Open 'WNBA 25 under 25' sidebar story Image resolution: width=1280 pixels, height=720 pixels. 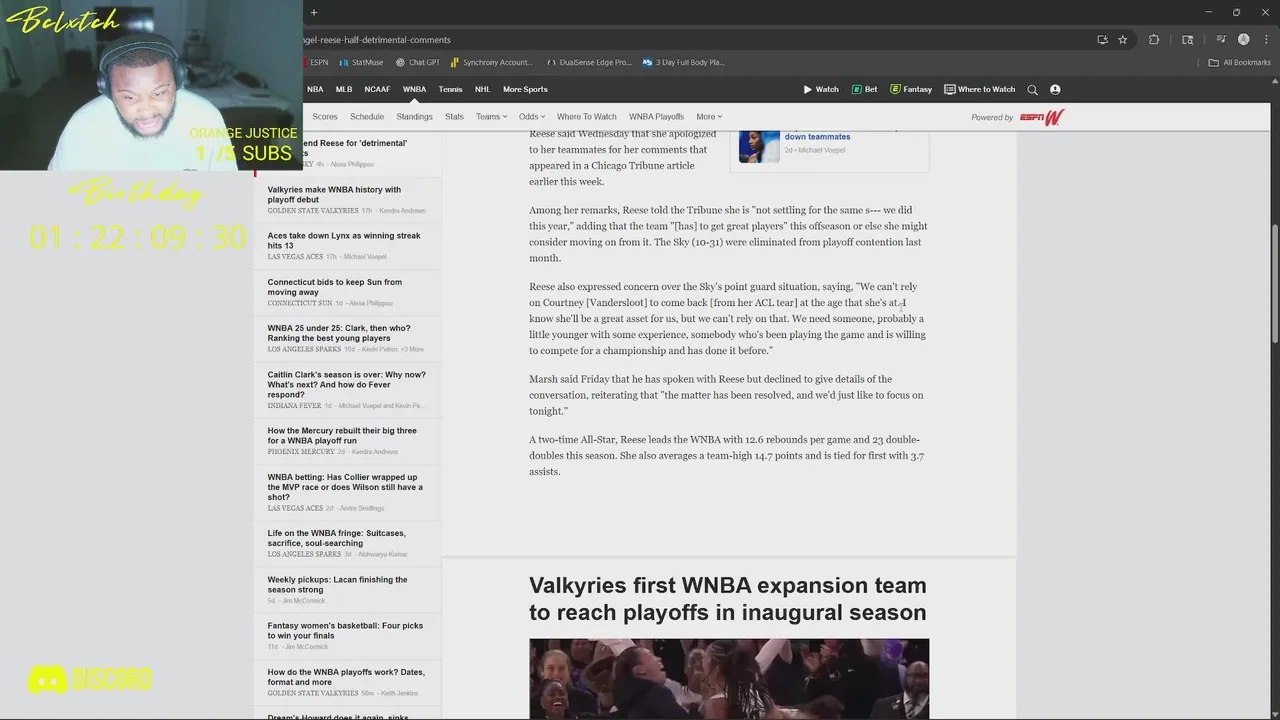click(x=346, y=338)
